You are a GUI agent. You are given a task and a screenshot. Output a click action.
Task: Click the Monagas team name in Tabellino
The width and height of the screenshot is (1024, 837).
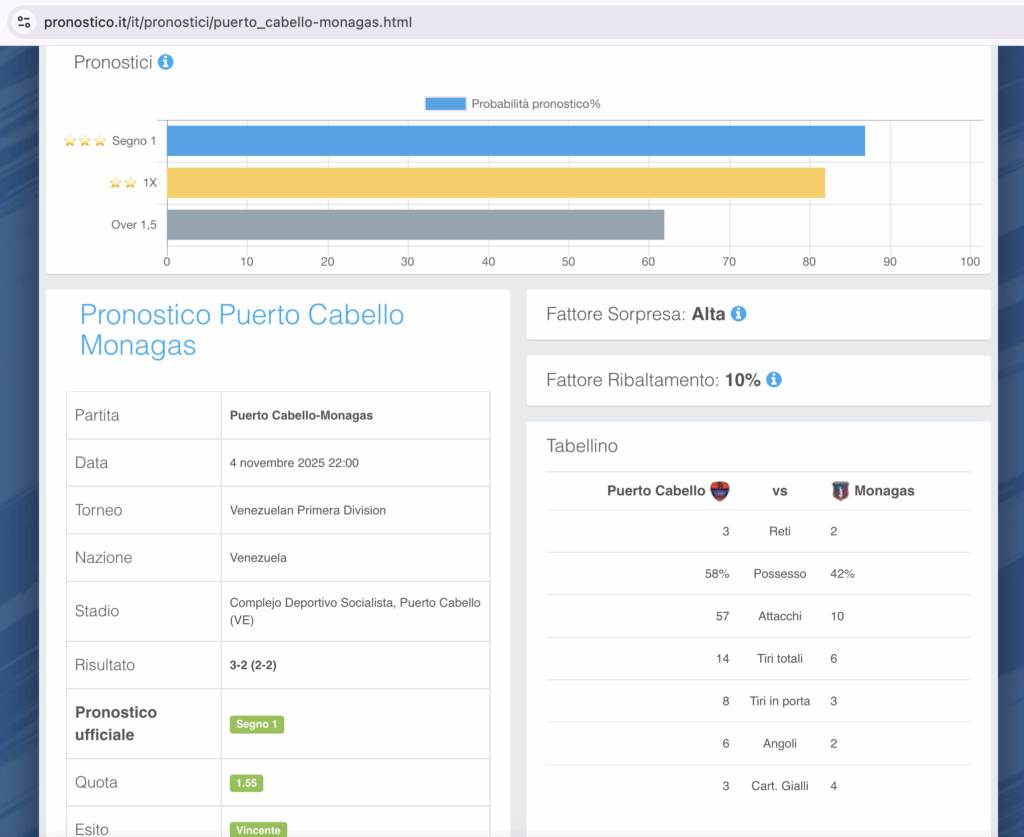(x=884, y=491)
